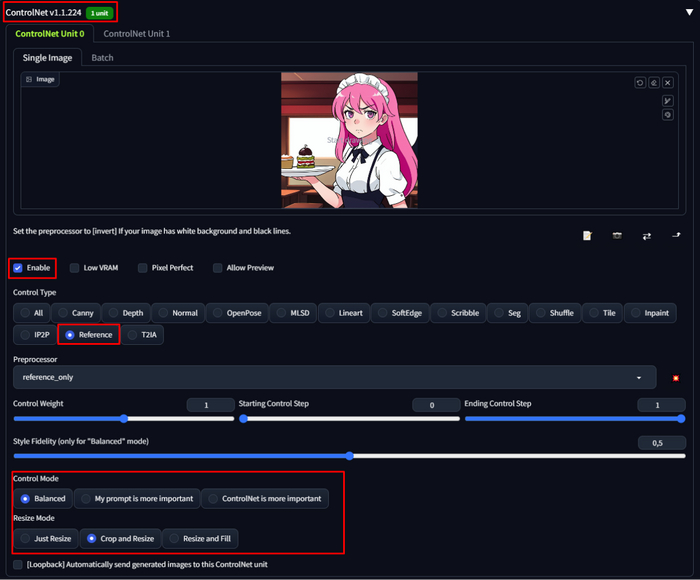Pick the MLSD control type
Image resolution: width=700 pixels, height=580 pixels.
pos(293,313)
